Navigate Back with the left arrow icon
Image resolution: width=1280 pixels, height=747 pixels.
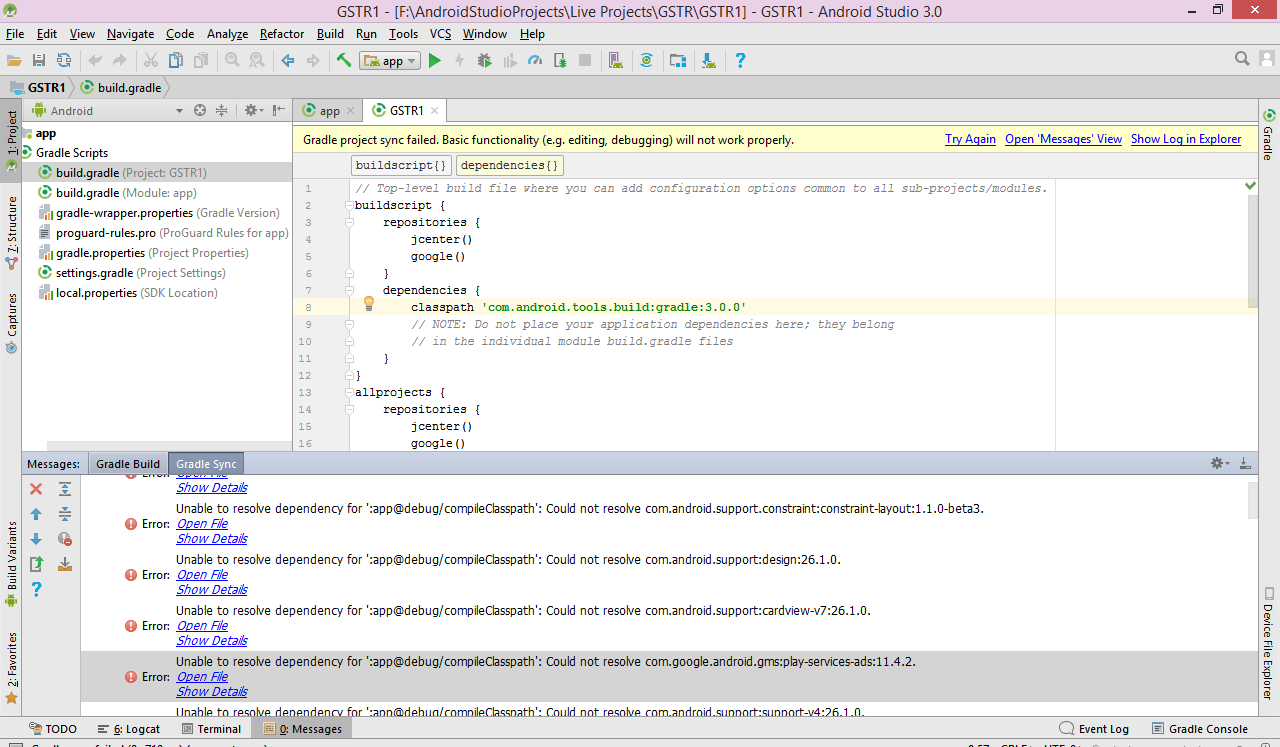(x=288, y=61)
